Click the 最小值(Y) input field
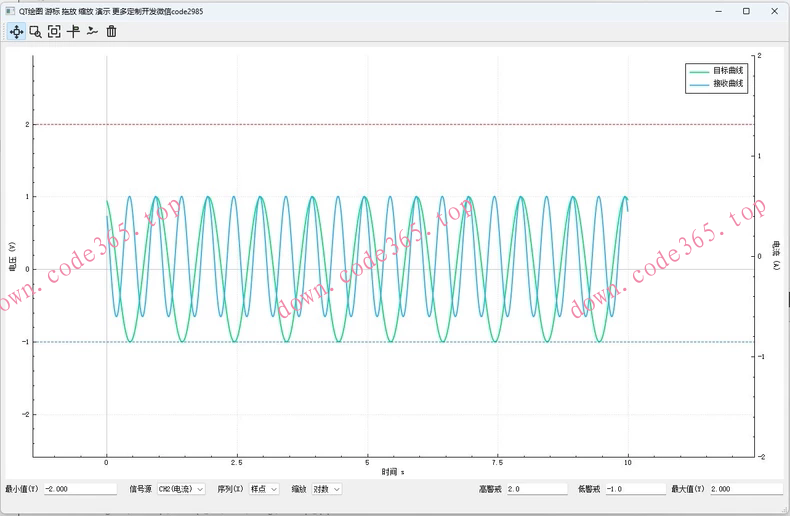The image size is (790, 516). tap(80, 489)
